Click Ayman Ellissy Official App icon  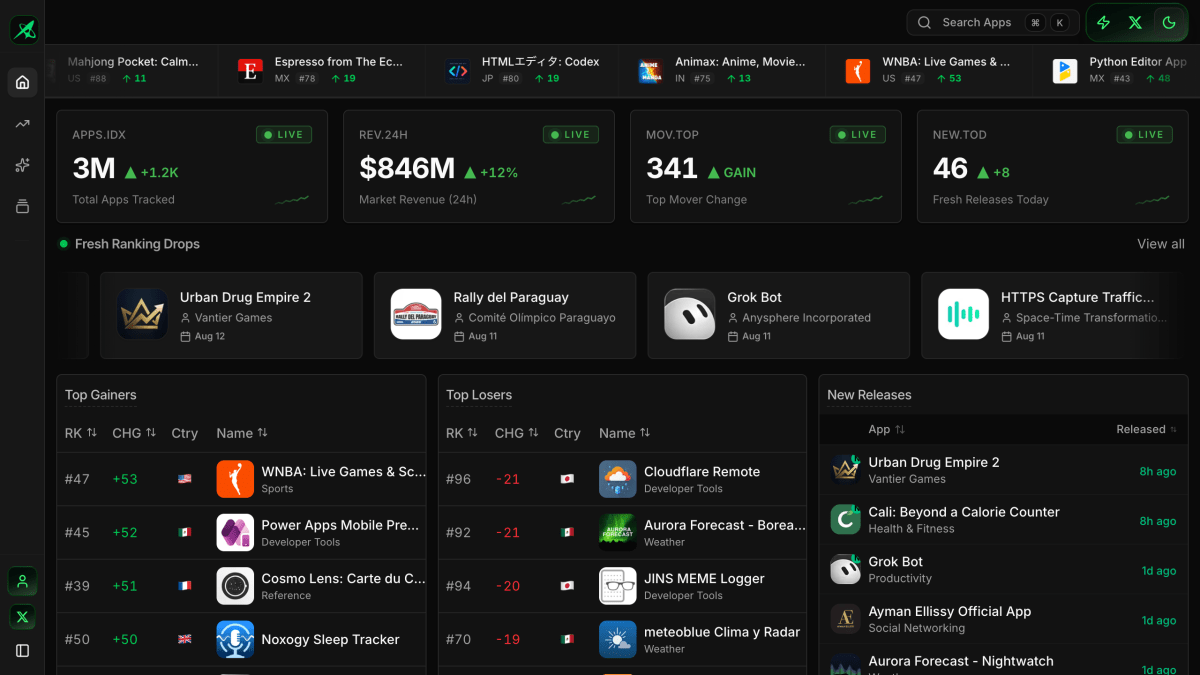click(x=846, y=619)
